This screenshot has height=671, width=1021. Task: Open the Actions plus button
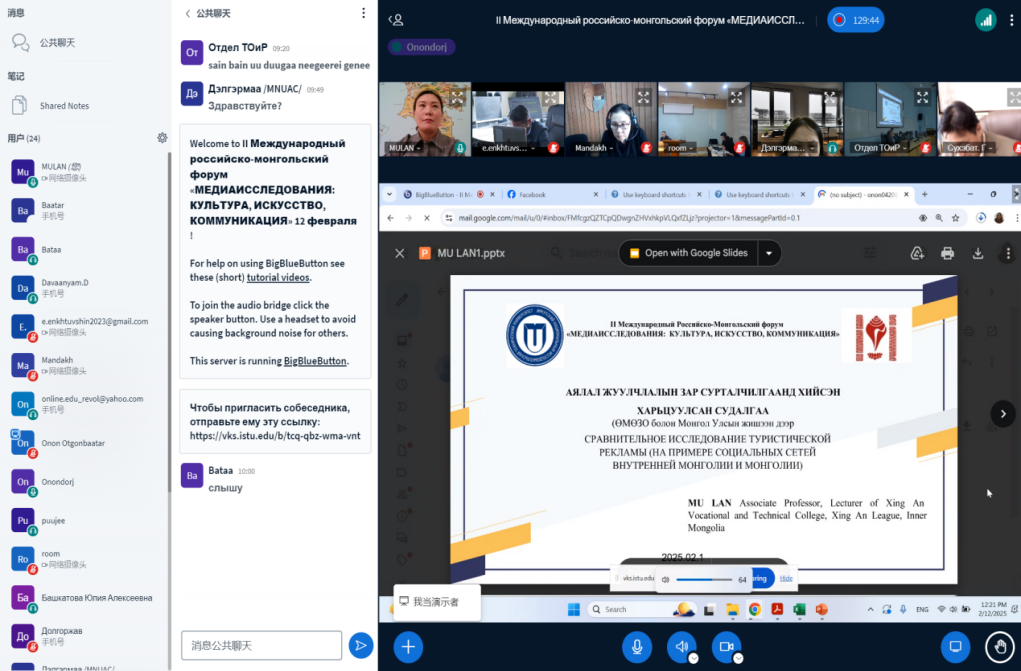(x=408, y=647)
